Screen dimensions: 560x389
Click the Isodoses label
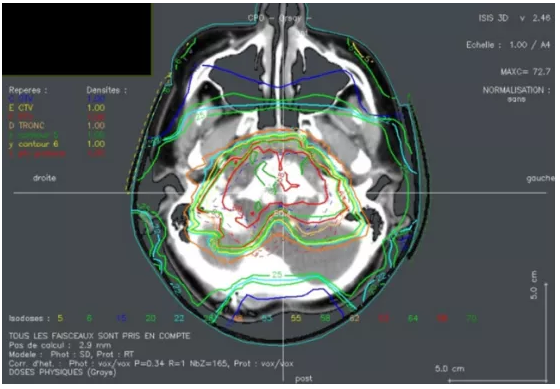[x=26, y=318]
